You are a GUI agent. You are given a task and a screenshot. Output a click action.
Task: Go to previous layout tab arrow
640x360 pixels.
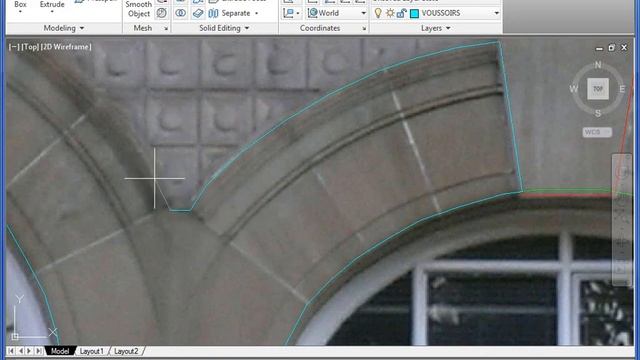[x=20, y=351]
